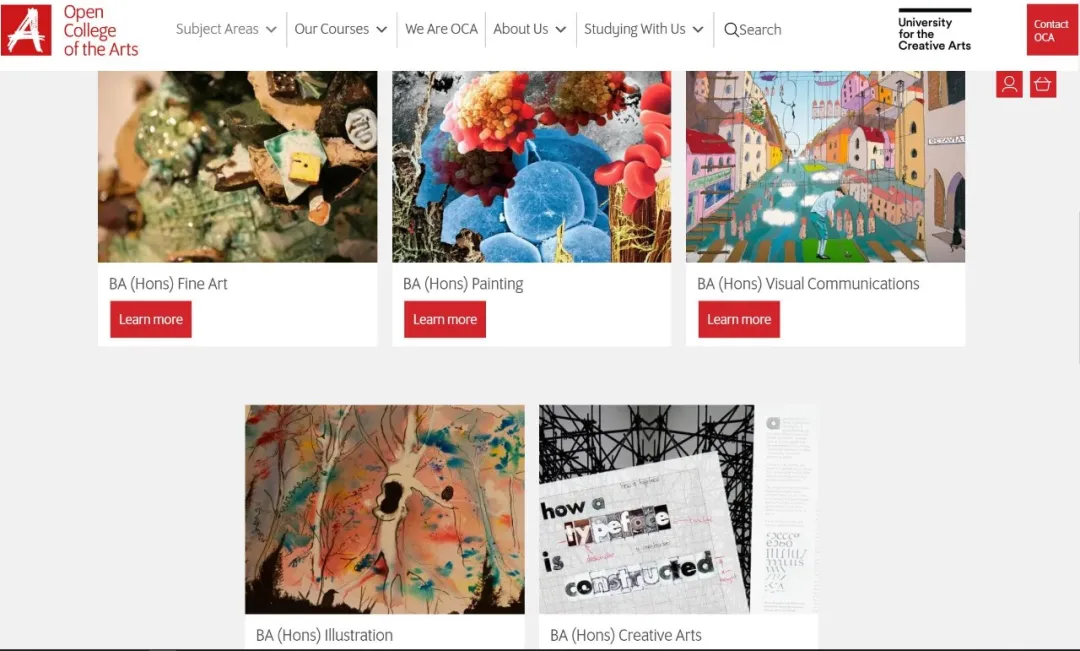1080x651 pixels.
Task: Click the Open College of the Arts logo
Action: 70,30
